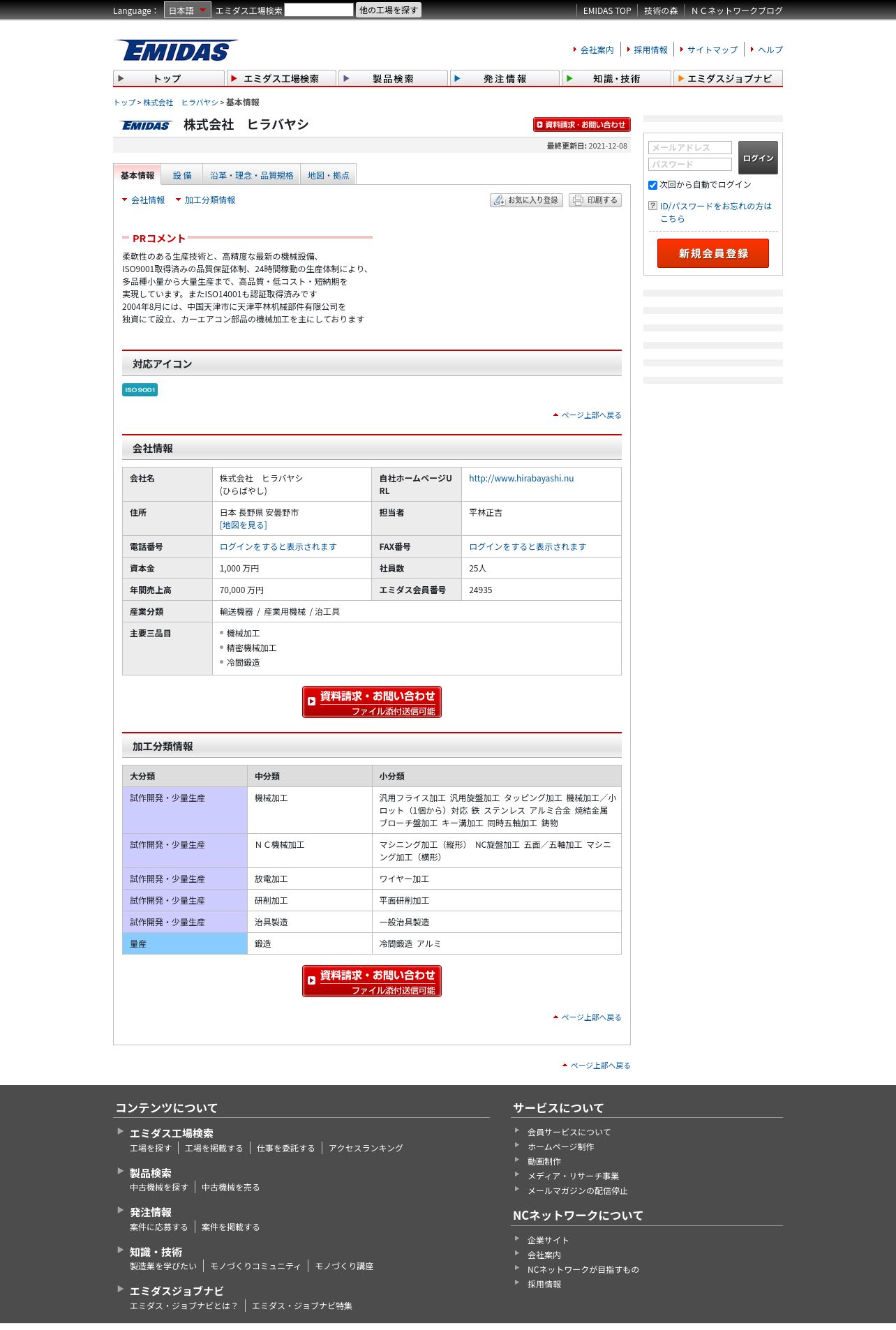896x1330 pixels.
Task: Open footer 企業サイト link
Action: tap(548, 1241)
